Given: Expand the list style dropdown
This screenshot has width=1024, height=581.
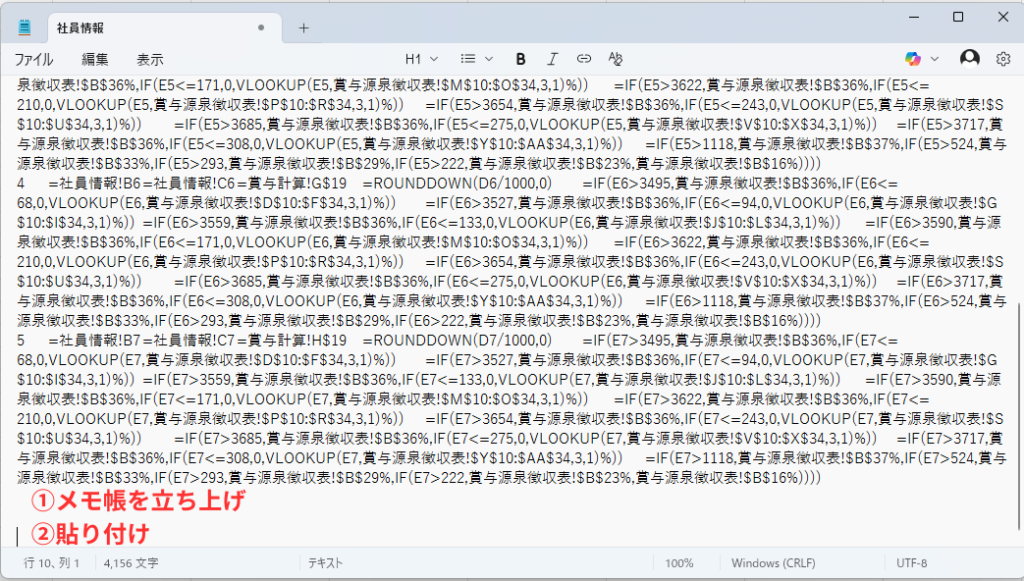Looking at the screenshot, I should (x=476, y=59).
